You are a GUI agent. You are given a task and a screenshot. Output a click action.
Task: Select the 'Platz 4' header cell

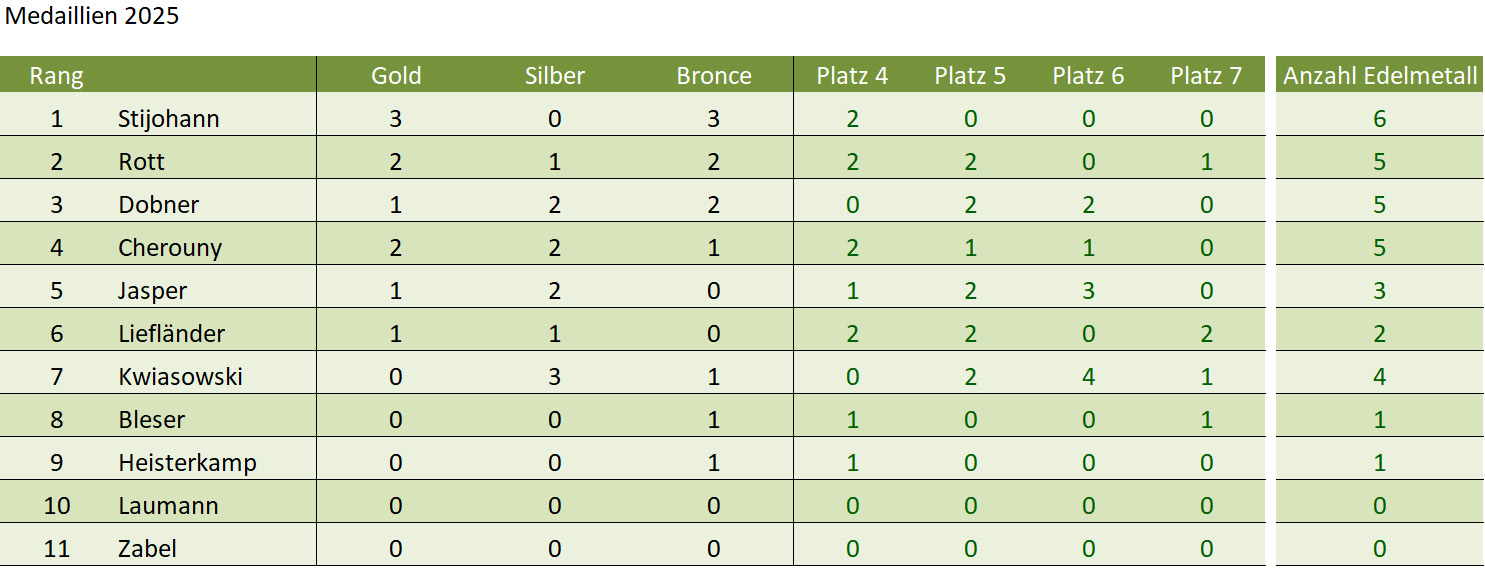click(x=852, y=76)
